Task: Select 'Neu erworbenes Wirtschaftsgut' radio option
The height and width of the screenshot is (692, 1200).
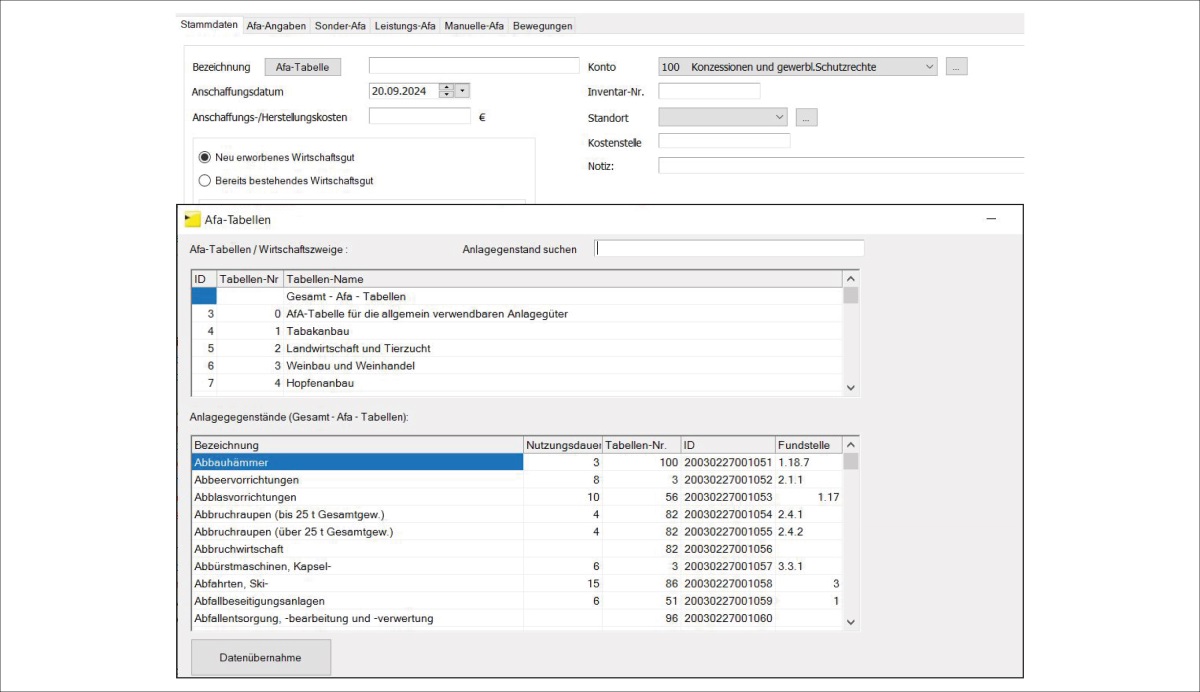Action: (x=205, y=157)
